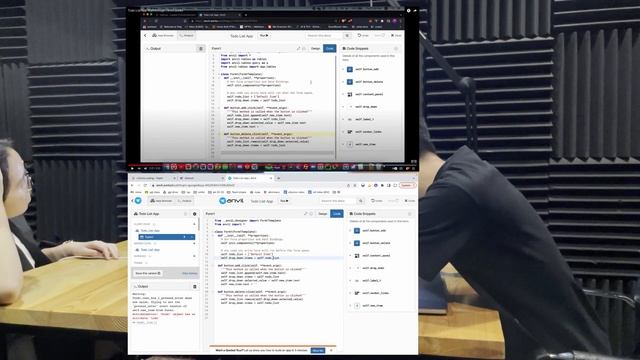Open the gear settings of Todo List App panel
Screen dimensions: 640x360
pos(194,214)
